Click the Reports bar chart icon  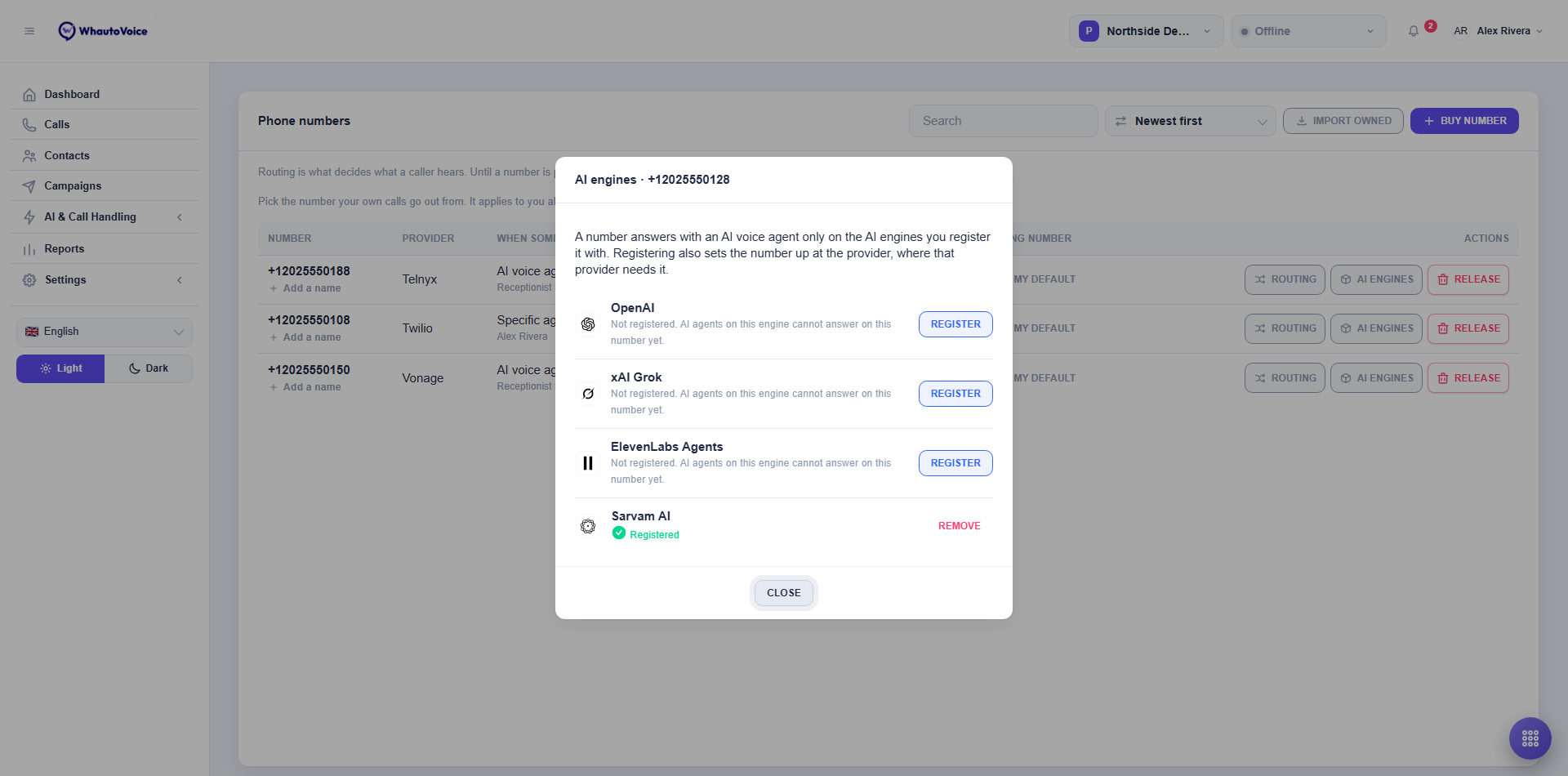(29, 249)
